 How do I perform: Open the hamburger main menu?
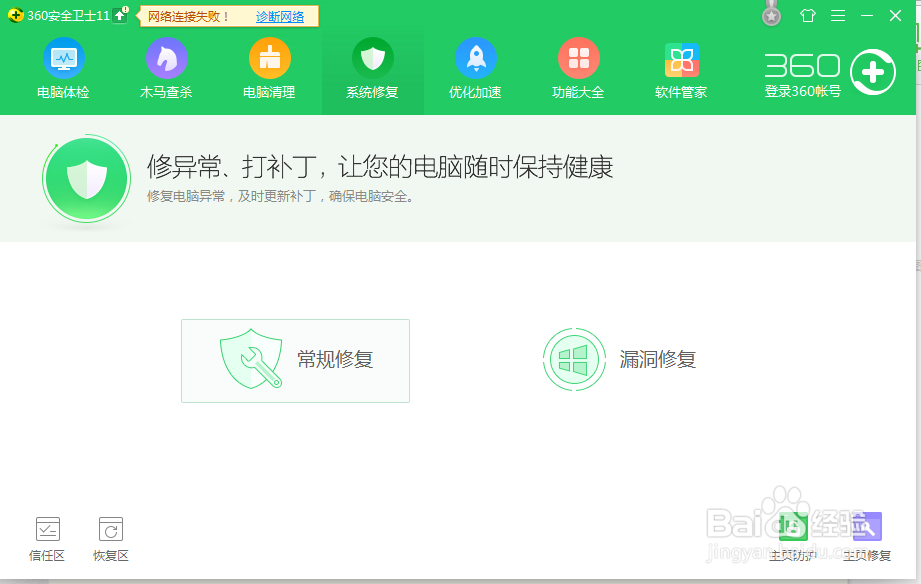[838, 15]
